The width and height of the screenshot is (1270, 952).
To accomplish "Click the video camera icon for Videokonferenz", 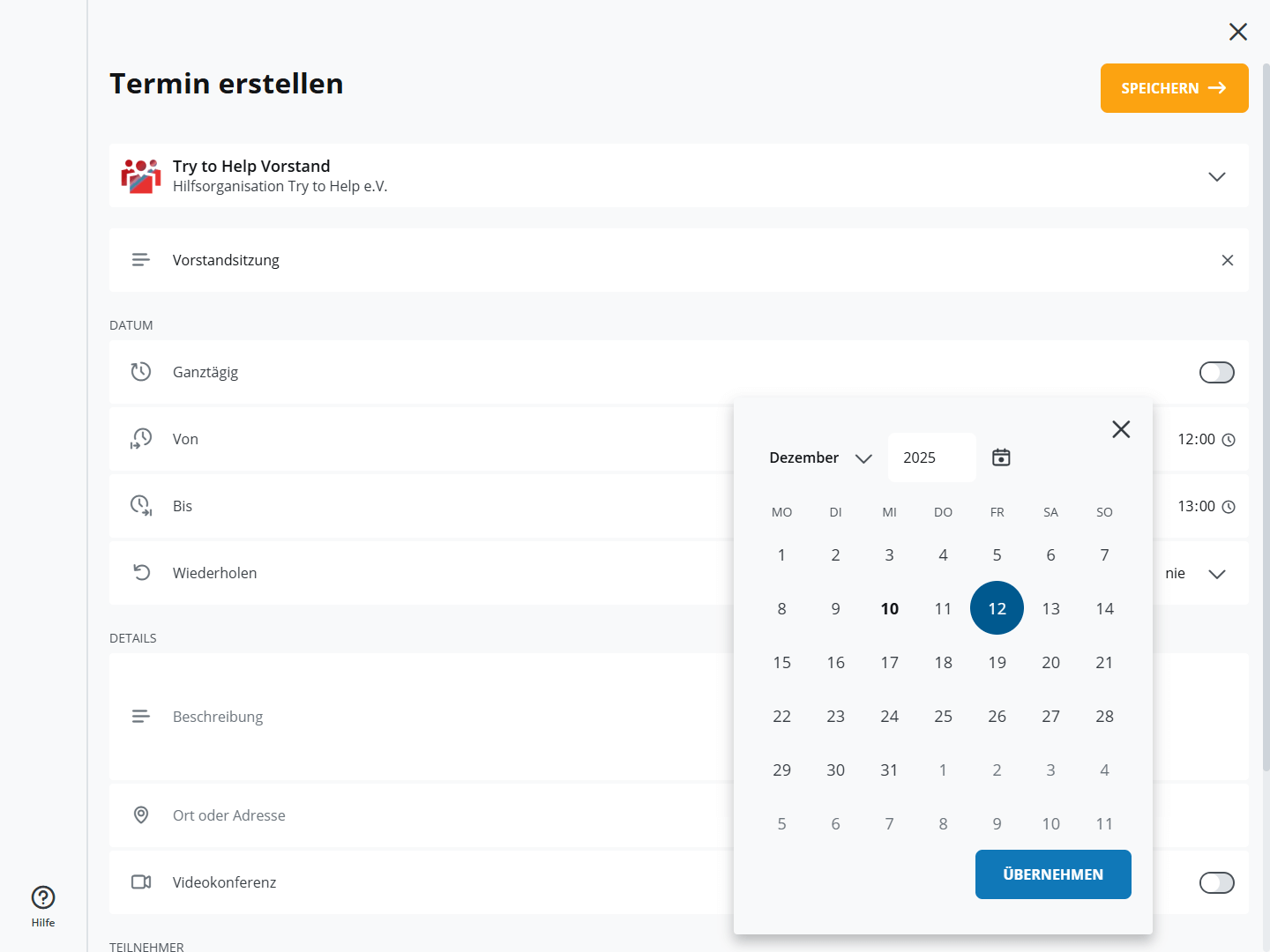I will coord(141,882).
